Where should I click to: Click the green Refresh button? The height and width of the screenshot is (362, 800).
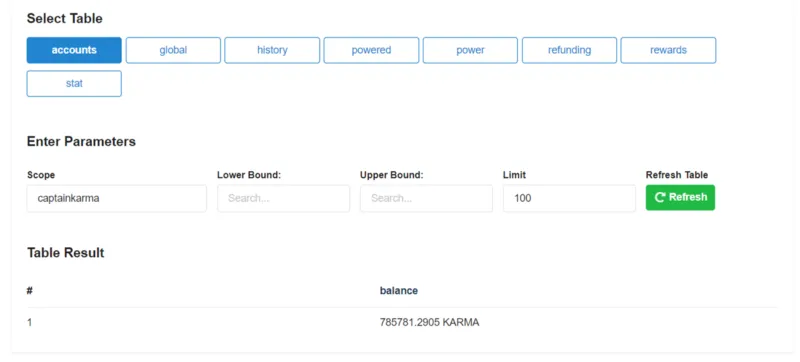click(680, 197)
